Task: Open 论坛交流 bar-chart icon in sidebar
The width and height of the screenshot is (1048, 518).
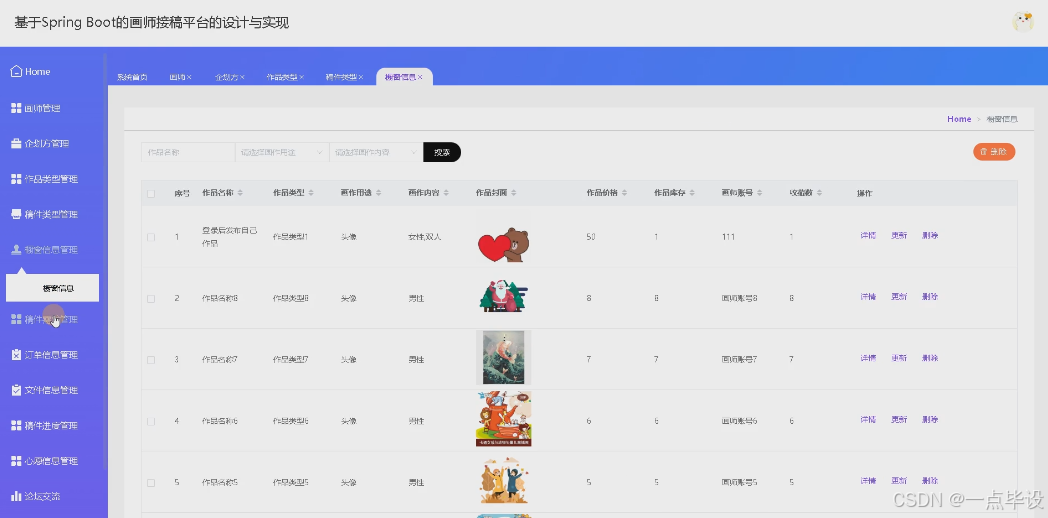Action: [16, 496]
